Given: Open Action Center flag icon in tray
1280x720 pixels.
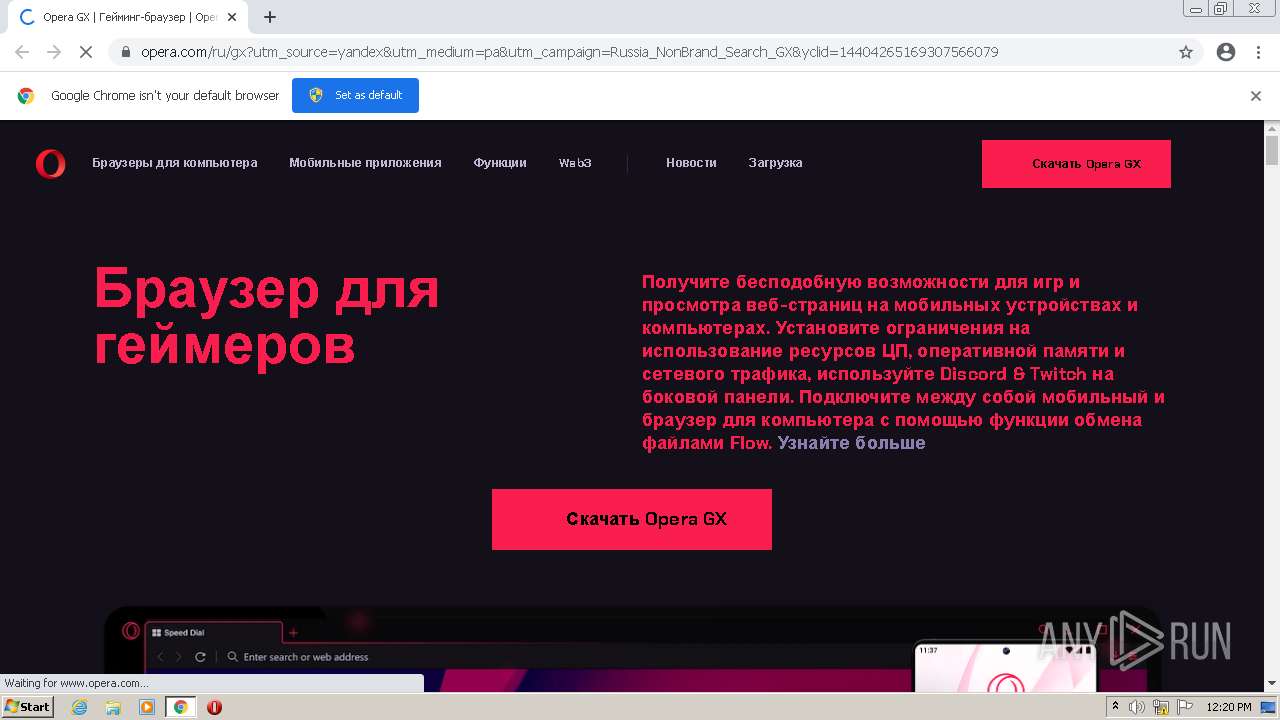Looking at the screenshot, I should coord(1184,707).
